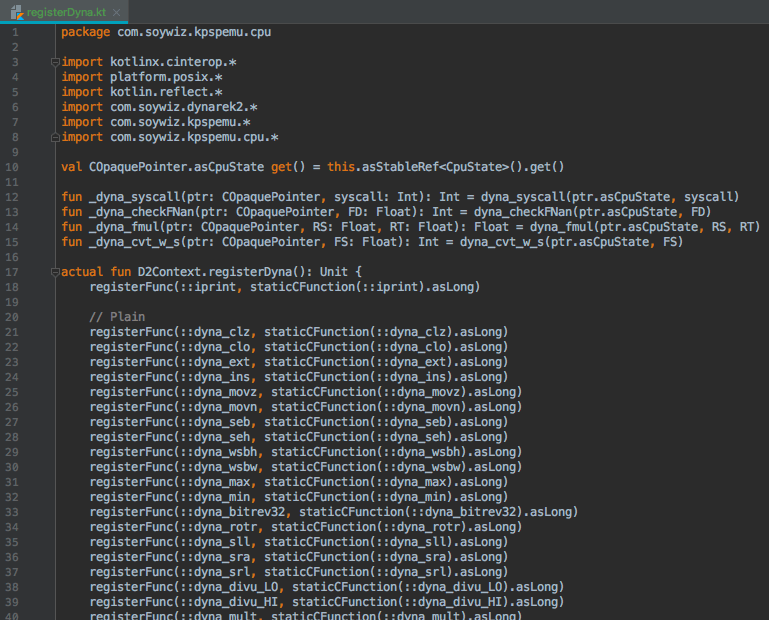Collapse the registerDyna function at line 17
The image size is (769, 620).
point(54,272)
